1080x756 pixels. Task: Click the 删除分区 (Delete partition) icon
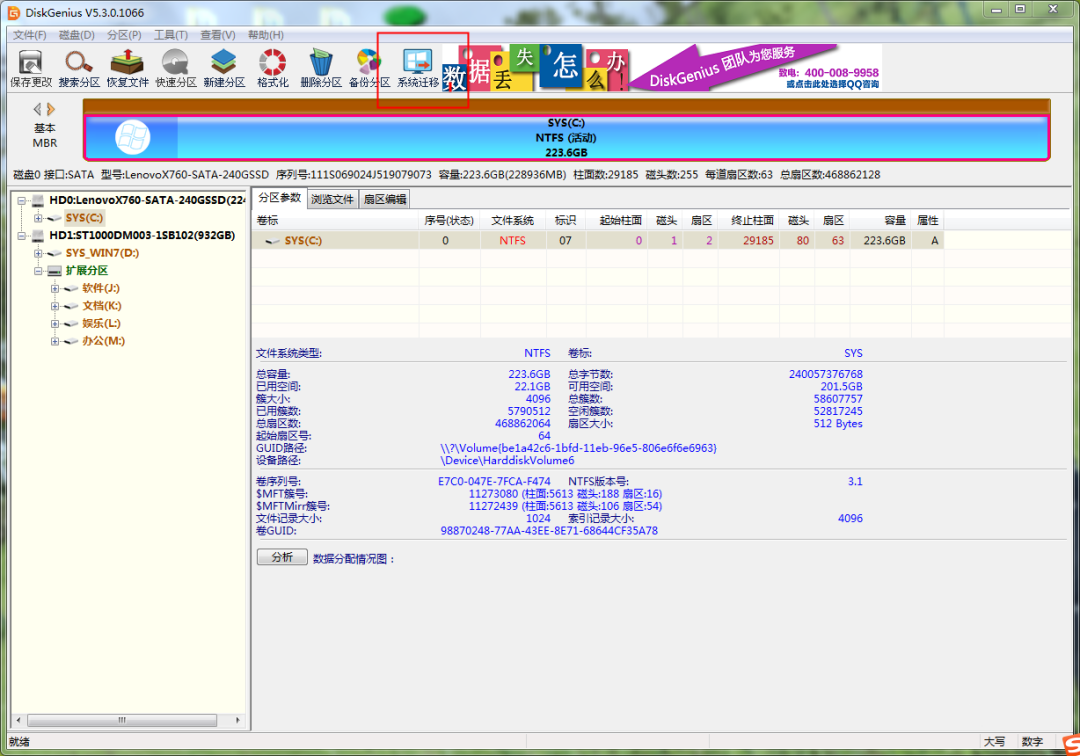tap(321, 66)
